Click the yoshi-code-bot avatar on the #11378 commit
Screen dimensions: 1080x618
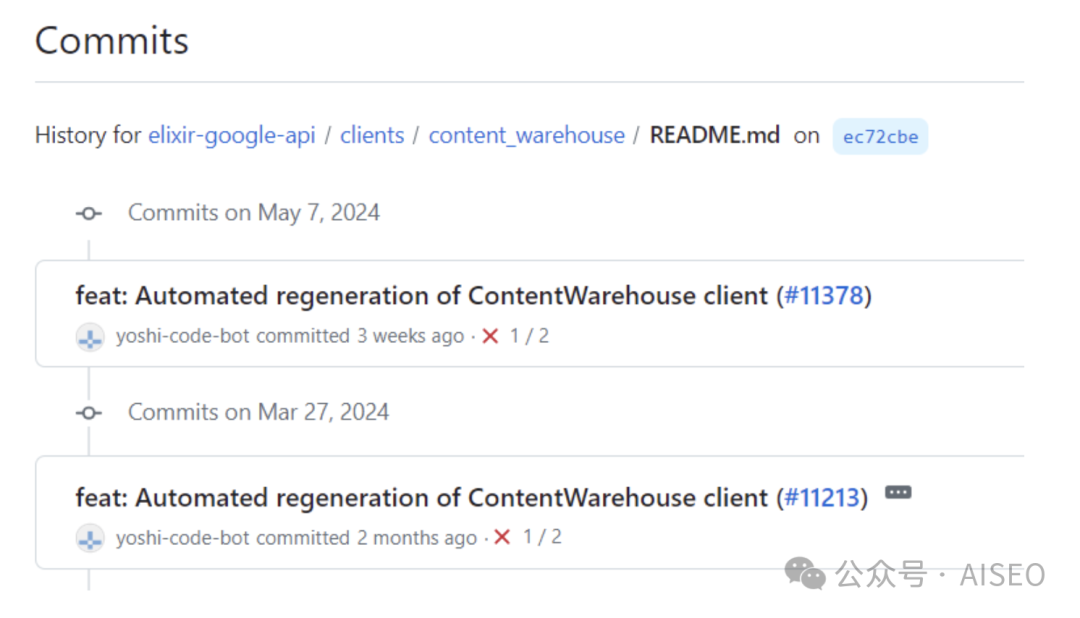tap(90, 337)
